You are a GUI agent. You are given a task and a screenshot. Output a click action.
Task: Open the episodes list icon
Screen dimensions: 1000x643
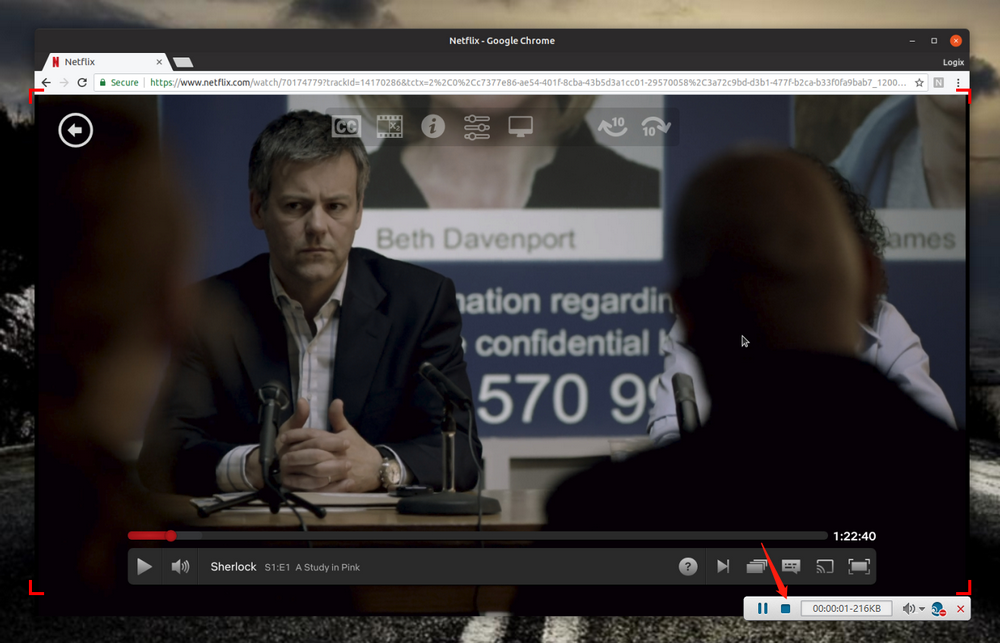[756, 566]
